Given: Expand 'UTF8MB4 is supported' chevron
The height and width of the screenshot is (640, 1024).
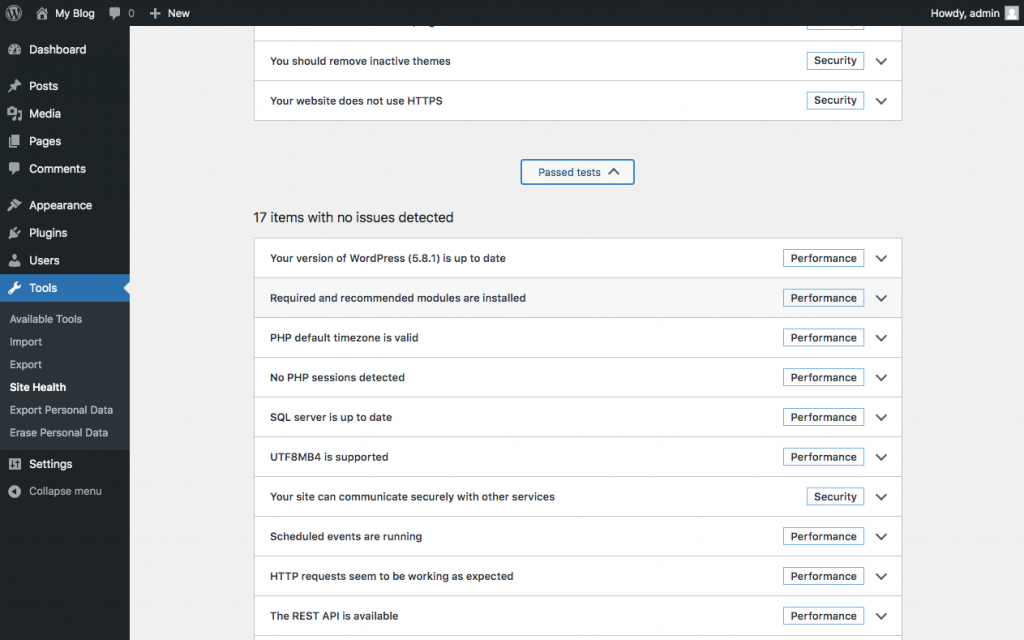Looking at the screenshot, I should click(881, 458).
